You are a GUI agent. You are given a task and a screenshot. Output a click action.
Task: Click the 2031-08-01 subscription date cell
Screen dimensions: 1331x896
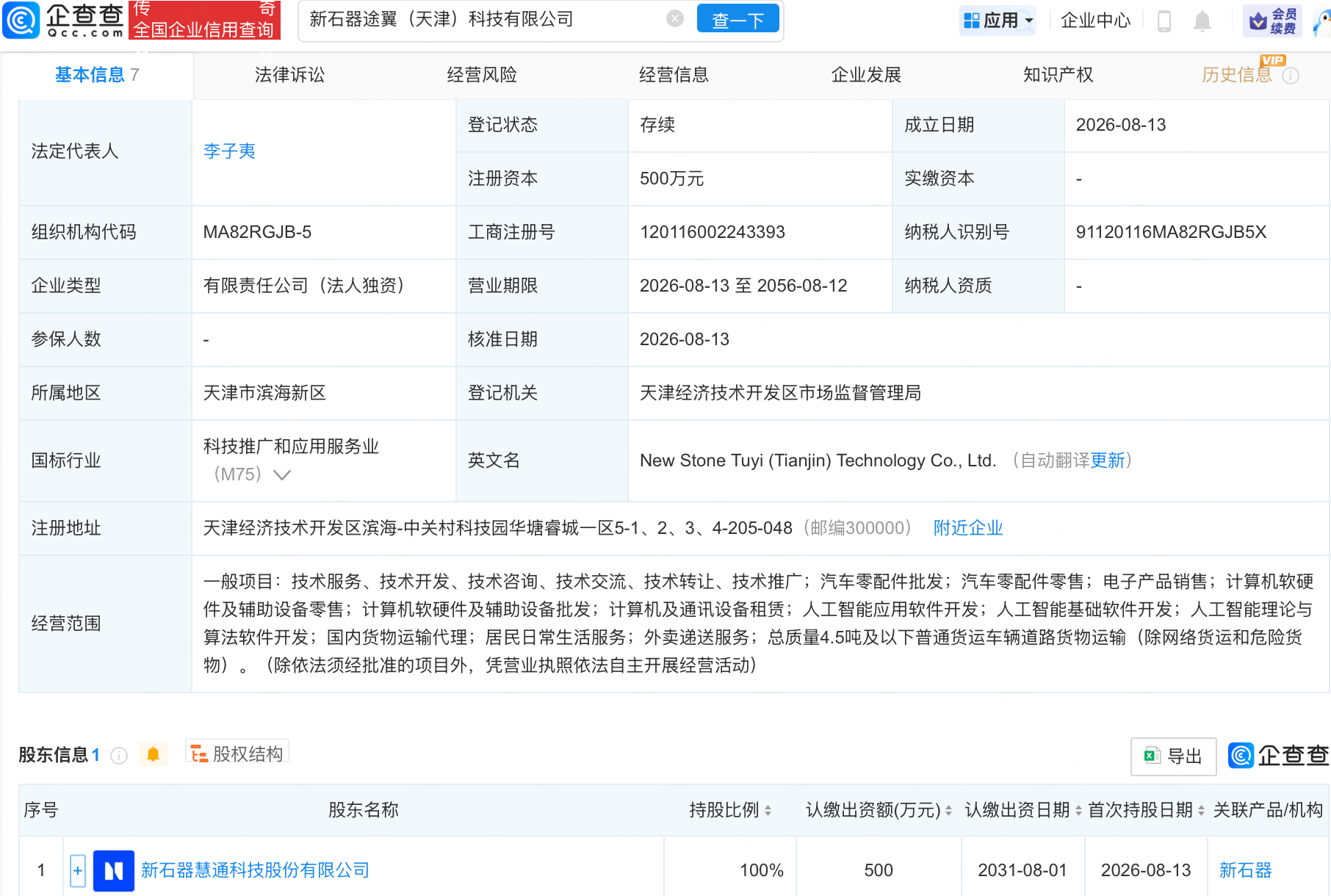click(1022, 870)
